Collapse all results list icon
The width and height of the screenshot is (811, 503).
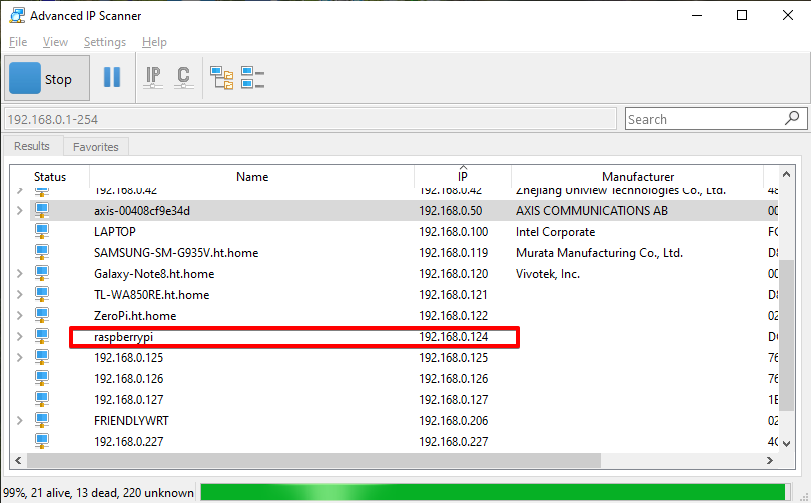pos(252,78)
